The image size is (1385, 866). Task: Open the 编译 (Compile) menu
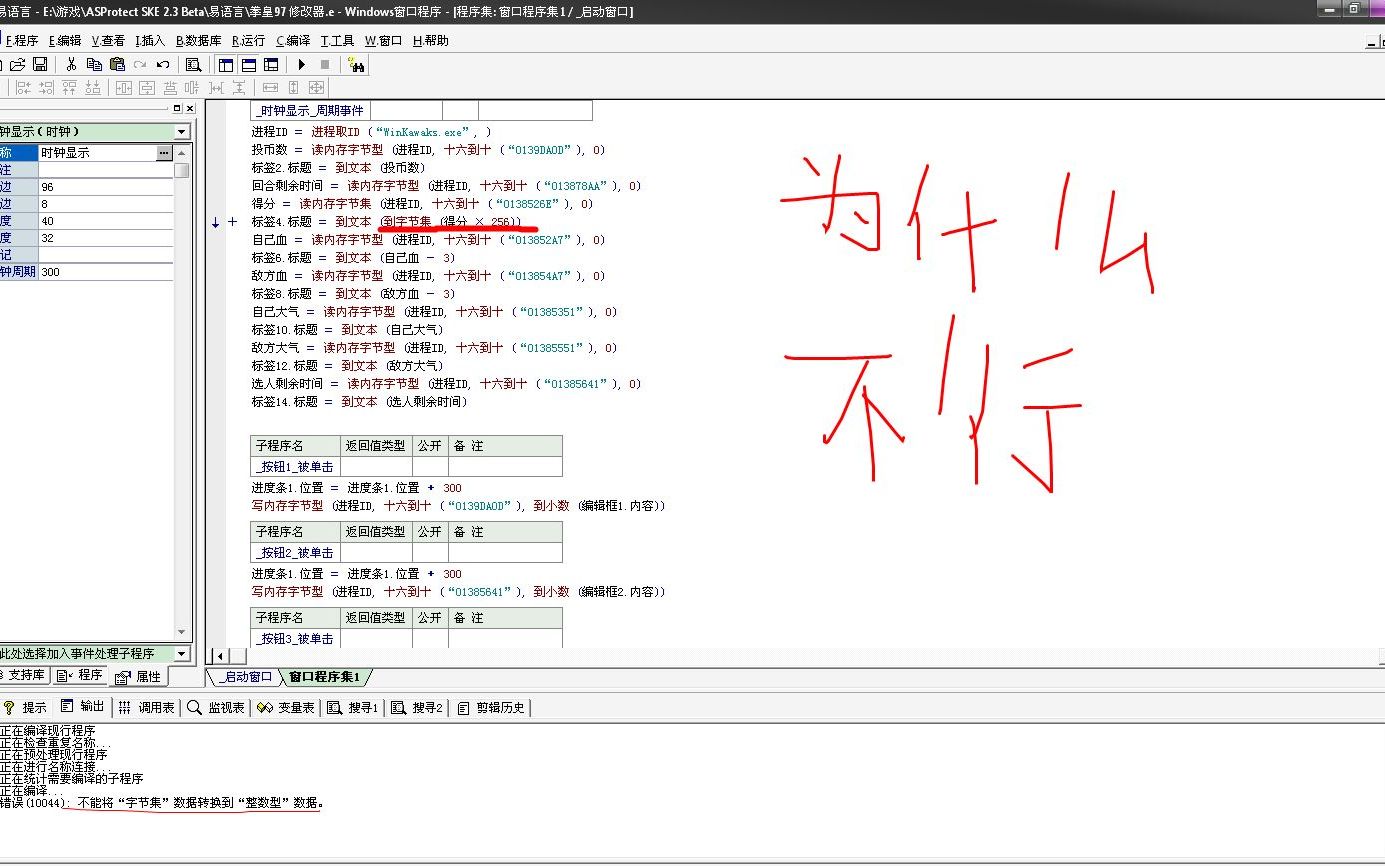pyautogui.click(x=293, y=41)
